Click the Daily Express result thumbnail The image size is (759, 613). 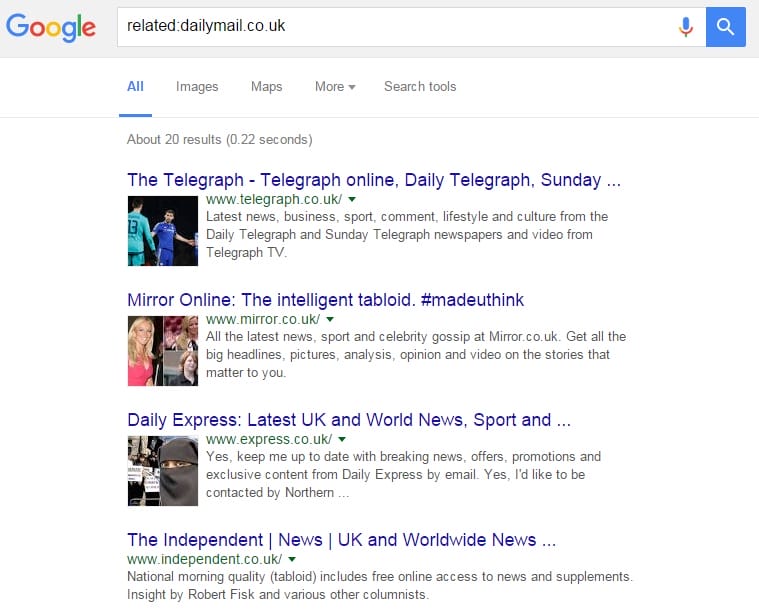tap(162, 471)
